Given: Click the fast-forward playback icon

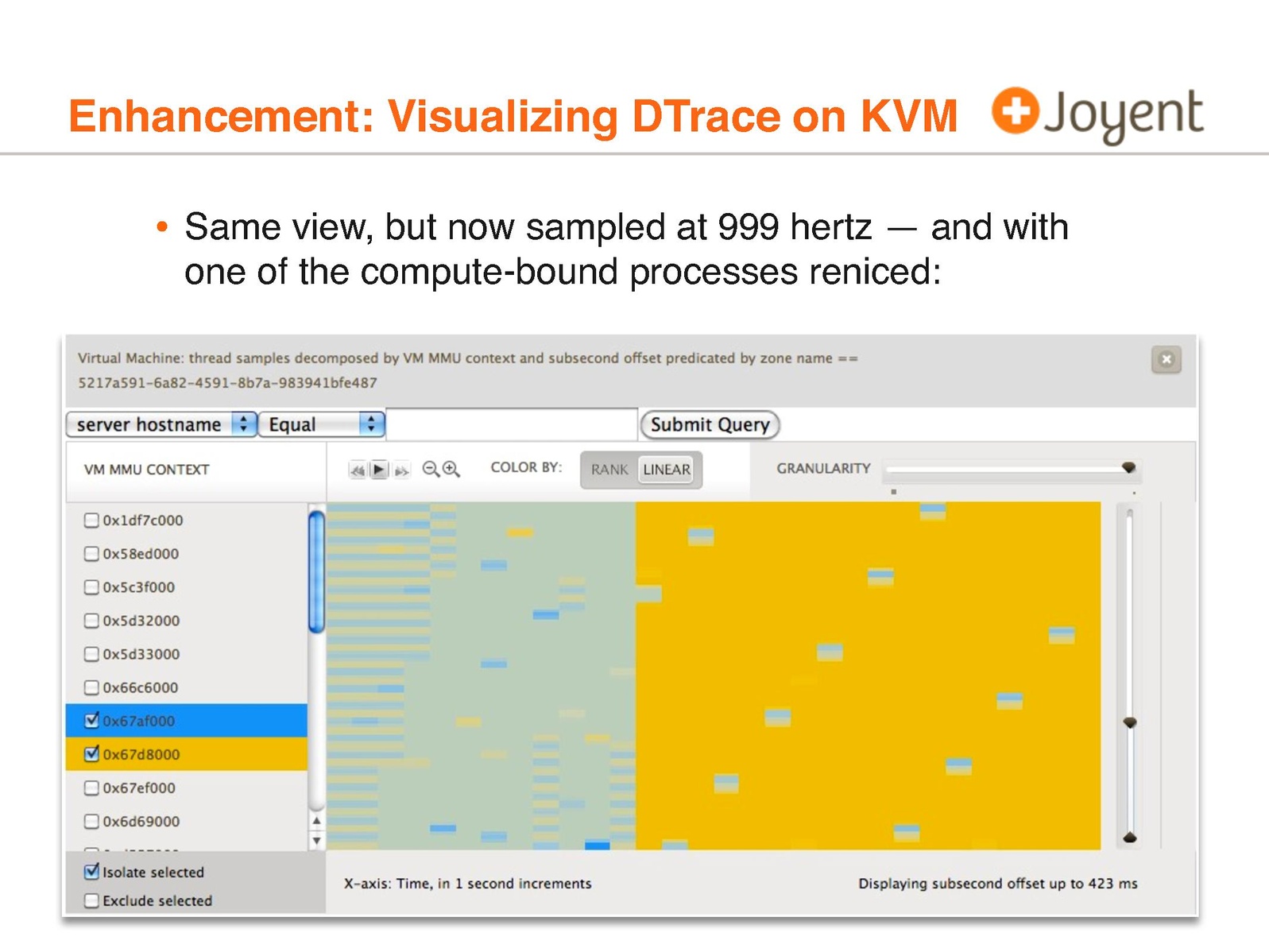Looking at the screenshot, I should pyautogui.click(x=401, y=470).
